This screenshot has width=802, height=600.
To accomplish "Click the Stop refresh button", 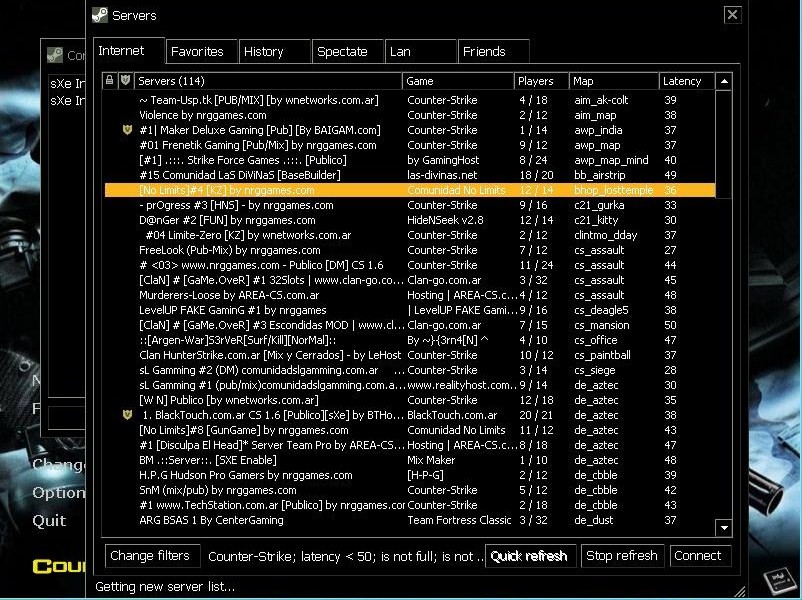I will (x=622, y=556).
